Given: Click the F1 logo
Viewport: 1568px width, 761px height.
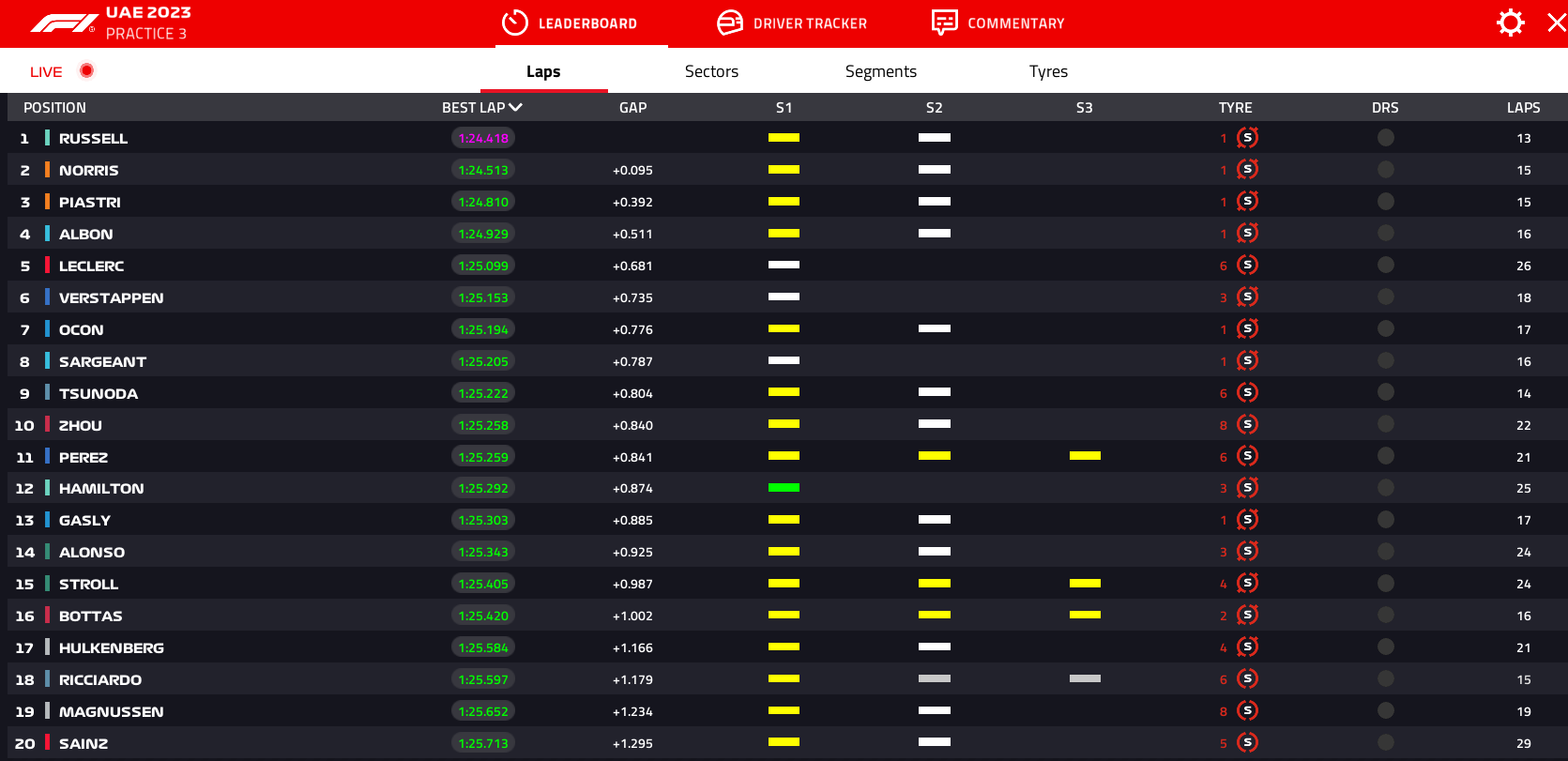Looking at the screenshot, I should (x=64, y=23).
